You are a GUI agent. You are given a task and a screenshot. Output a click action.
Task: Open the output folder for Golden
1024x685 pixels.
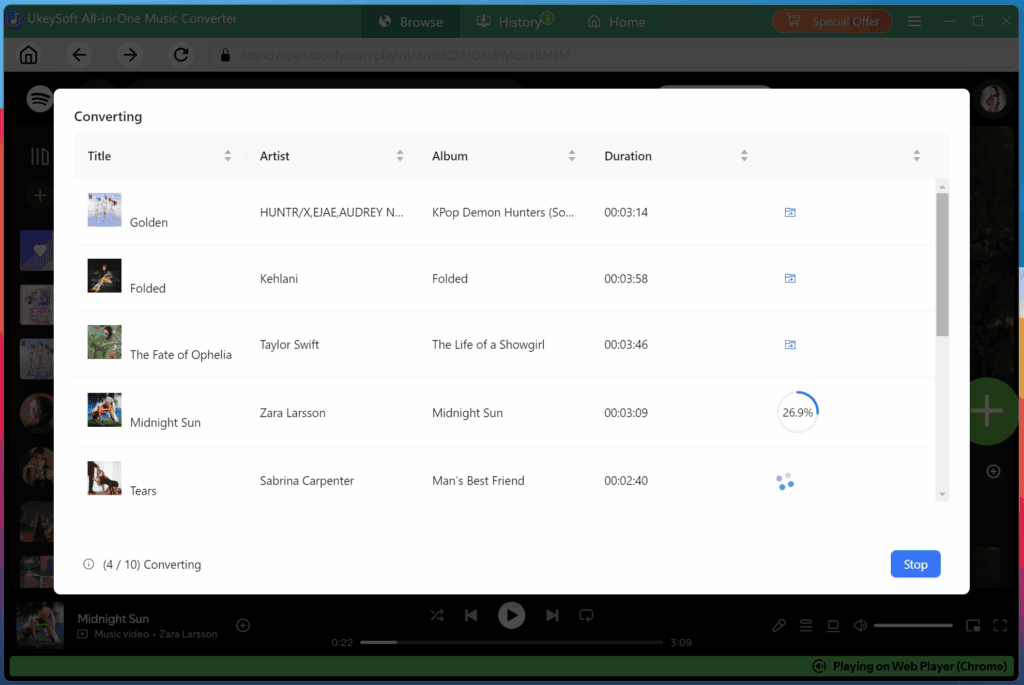click(790, 212)
